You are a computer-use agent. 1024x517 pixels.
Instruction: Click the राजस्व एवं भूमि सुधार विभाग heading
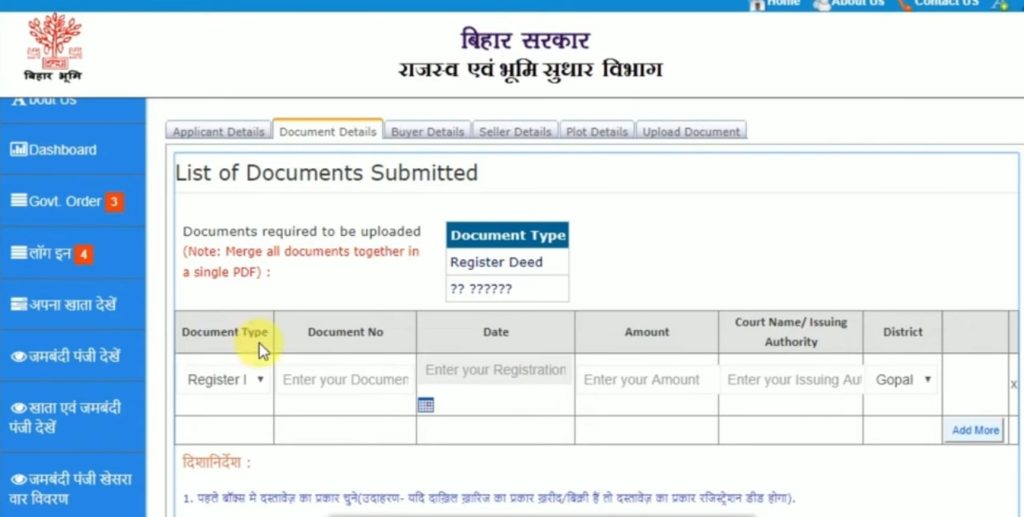530,70
